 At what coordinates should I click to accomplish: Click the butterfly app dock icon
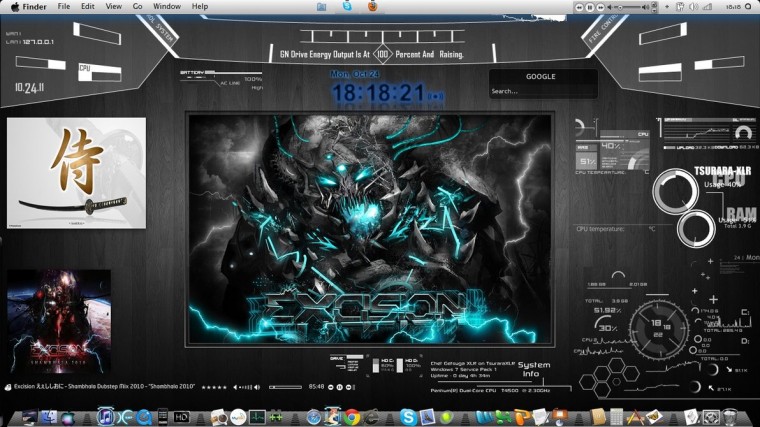(654, 417)
